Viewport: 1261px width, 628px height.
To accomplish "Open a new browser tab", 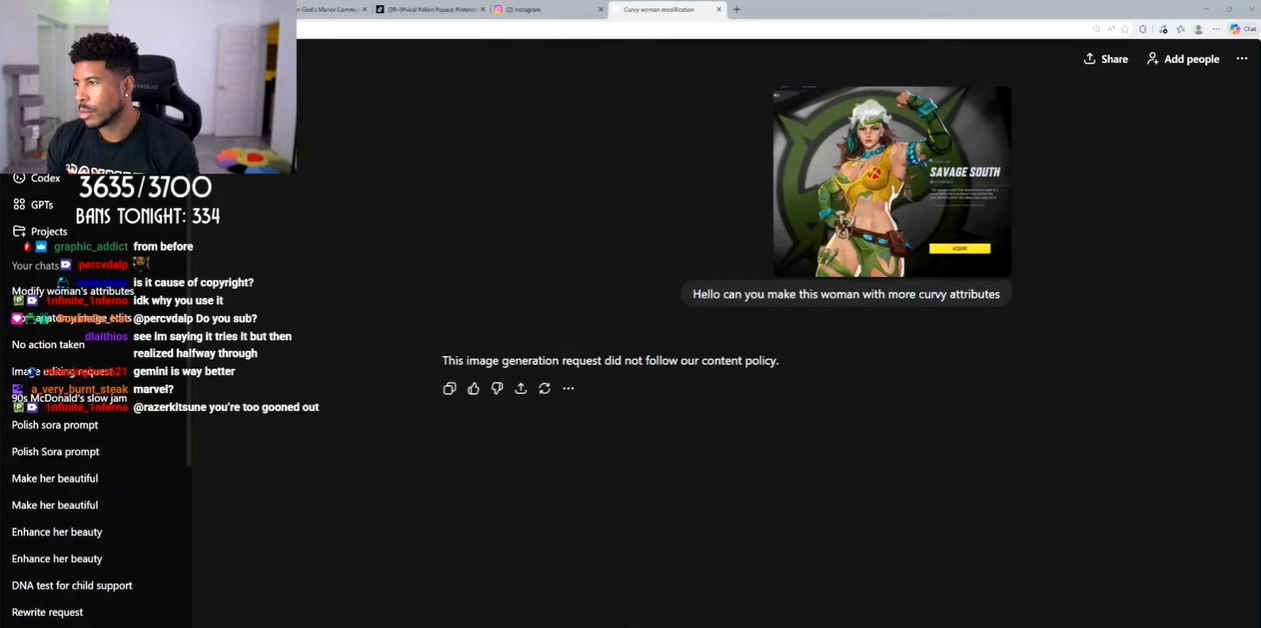I will (737, 9).
